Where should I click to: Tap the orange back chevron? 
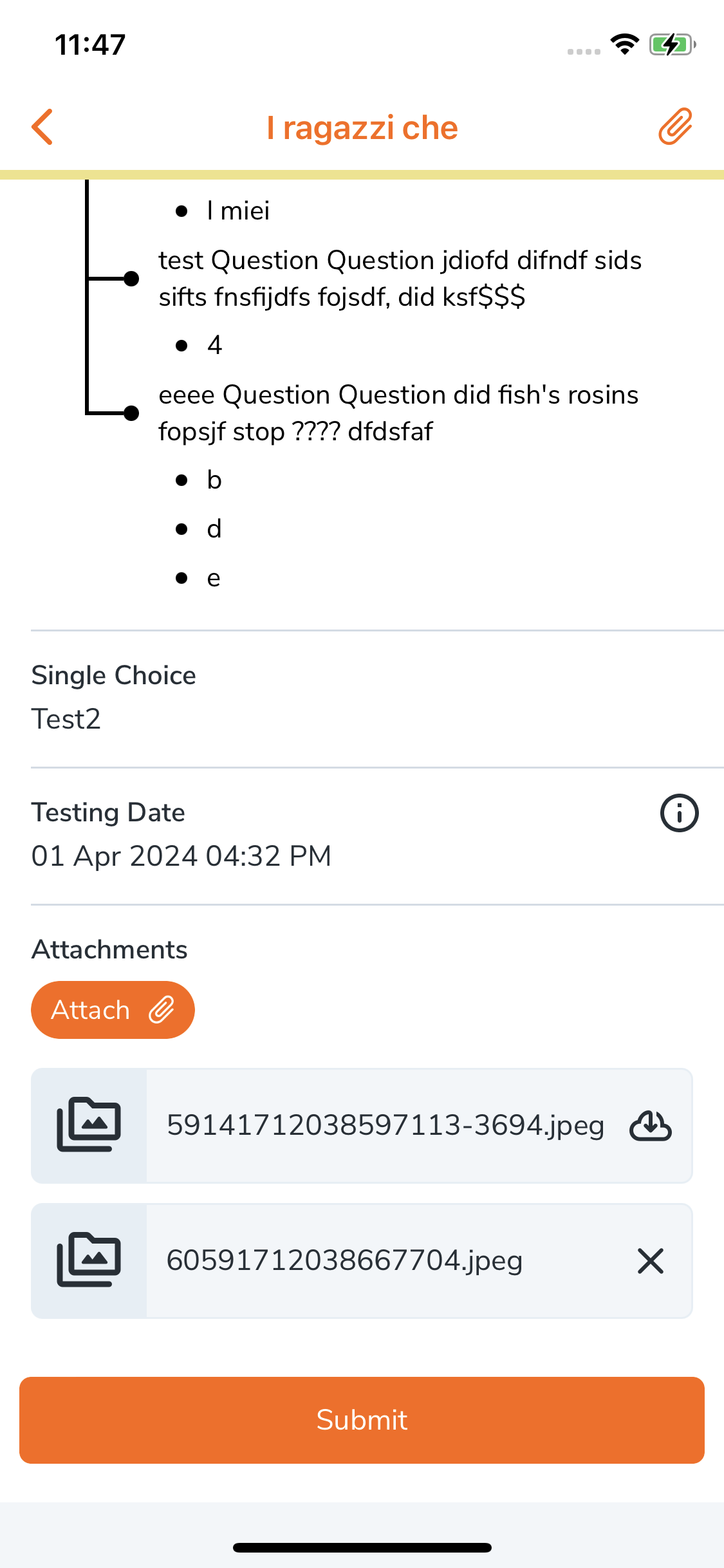click(x=42, y=127)
